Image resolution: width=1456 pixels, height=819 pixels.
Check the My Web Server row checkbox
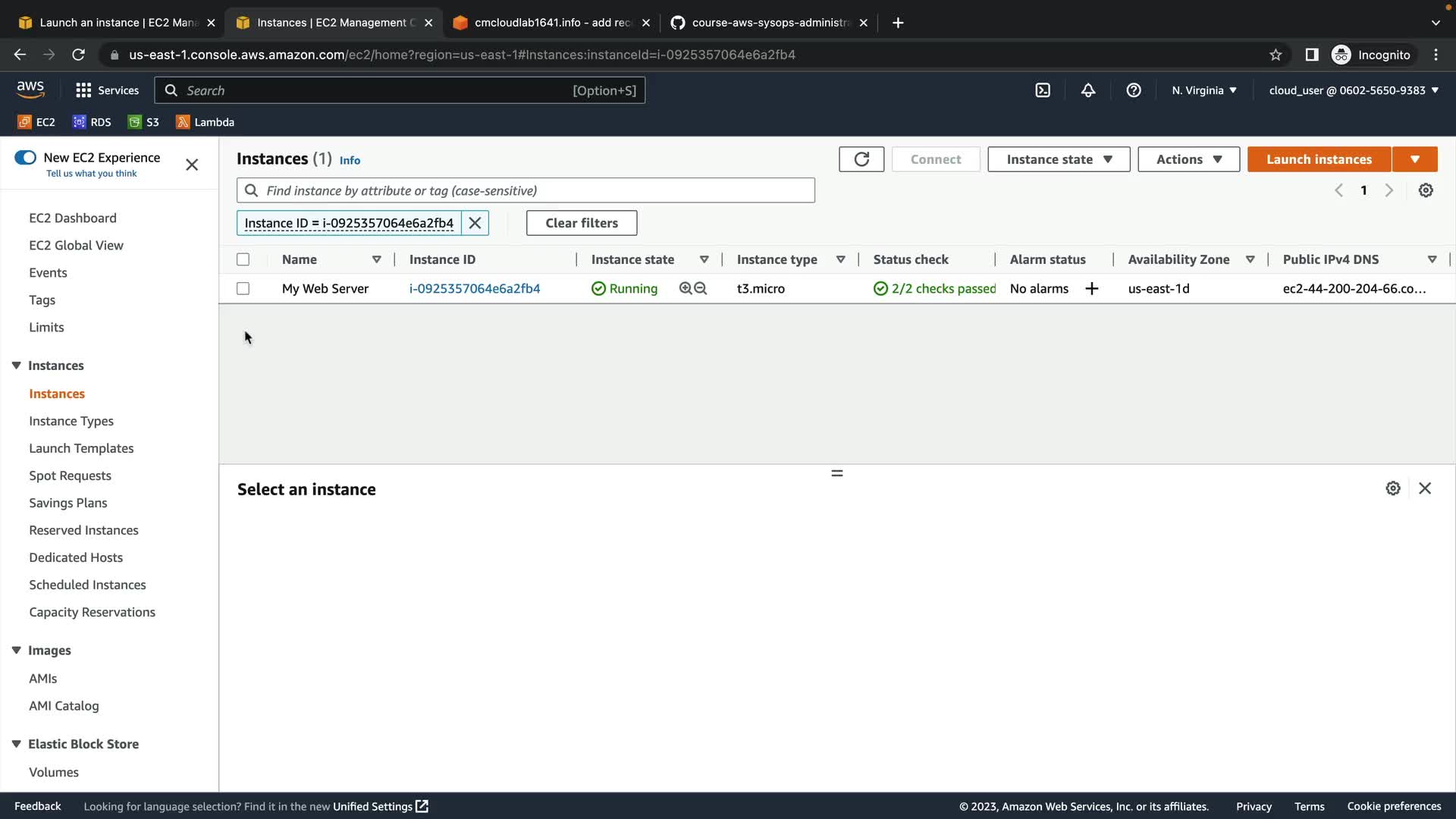243,289
